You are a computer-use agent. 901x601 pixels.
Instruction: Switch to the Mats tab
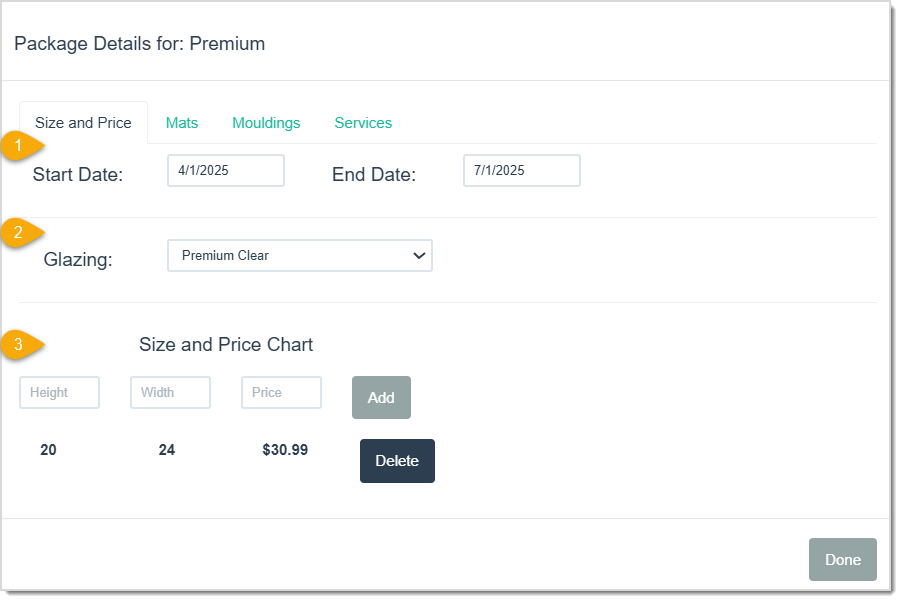[x=182, y=122]
